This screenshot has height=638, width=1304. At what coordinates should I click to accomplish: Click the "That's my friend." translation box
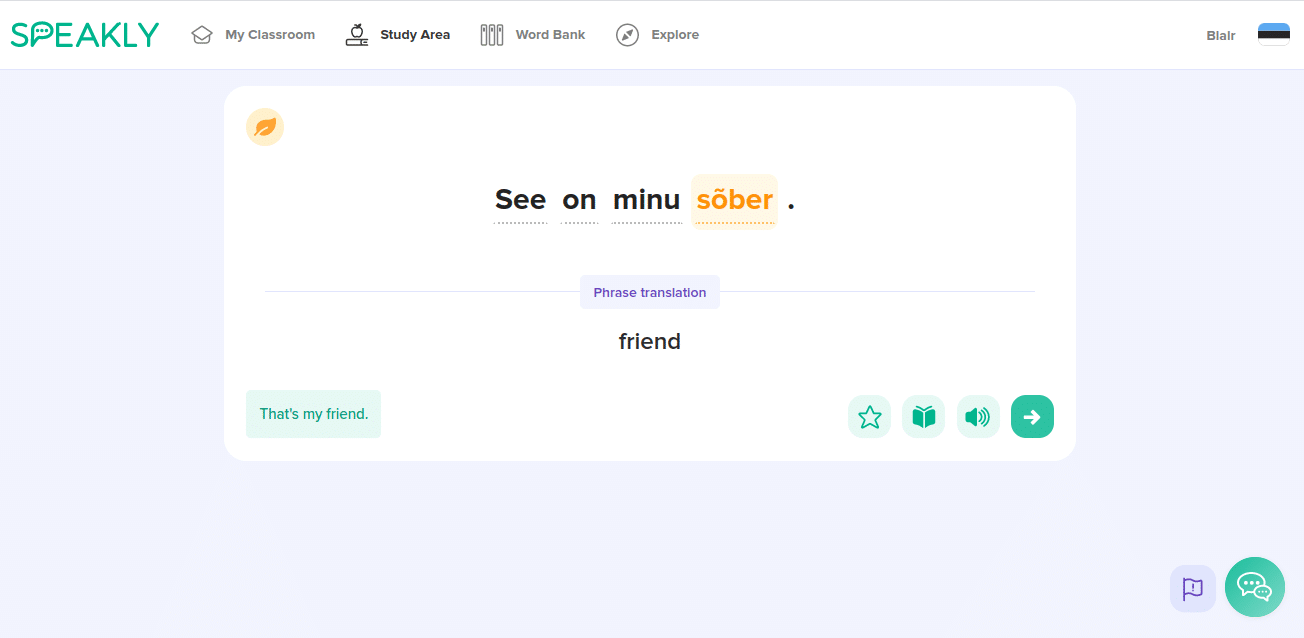(313, 414)
